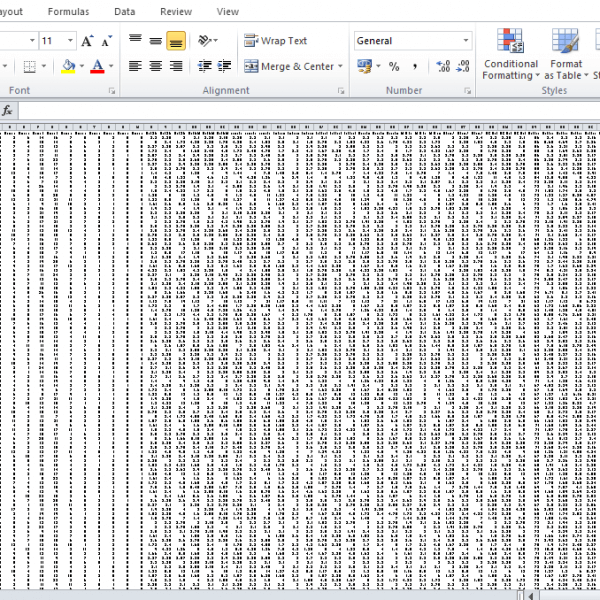This screenshot has width=600, height=600.
Task: Click the Comma Style icon
Action: tap(415, 66)
